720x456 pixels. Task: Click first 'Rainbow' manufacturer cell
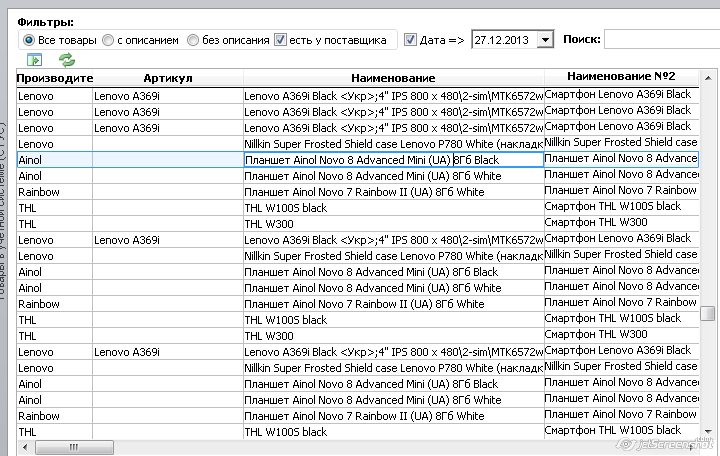(x=55, y=192)
